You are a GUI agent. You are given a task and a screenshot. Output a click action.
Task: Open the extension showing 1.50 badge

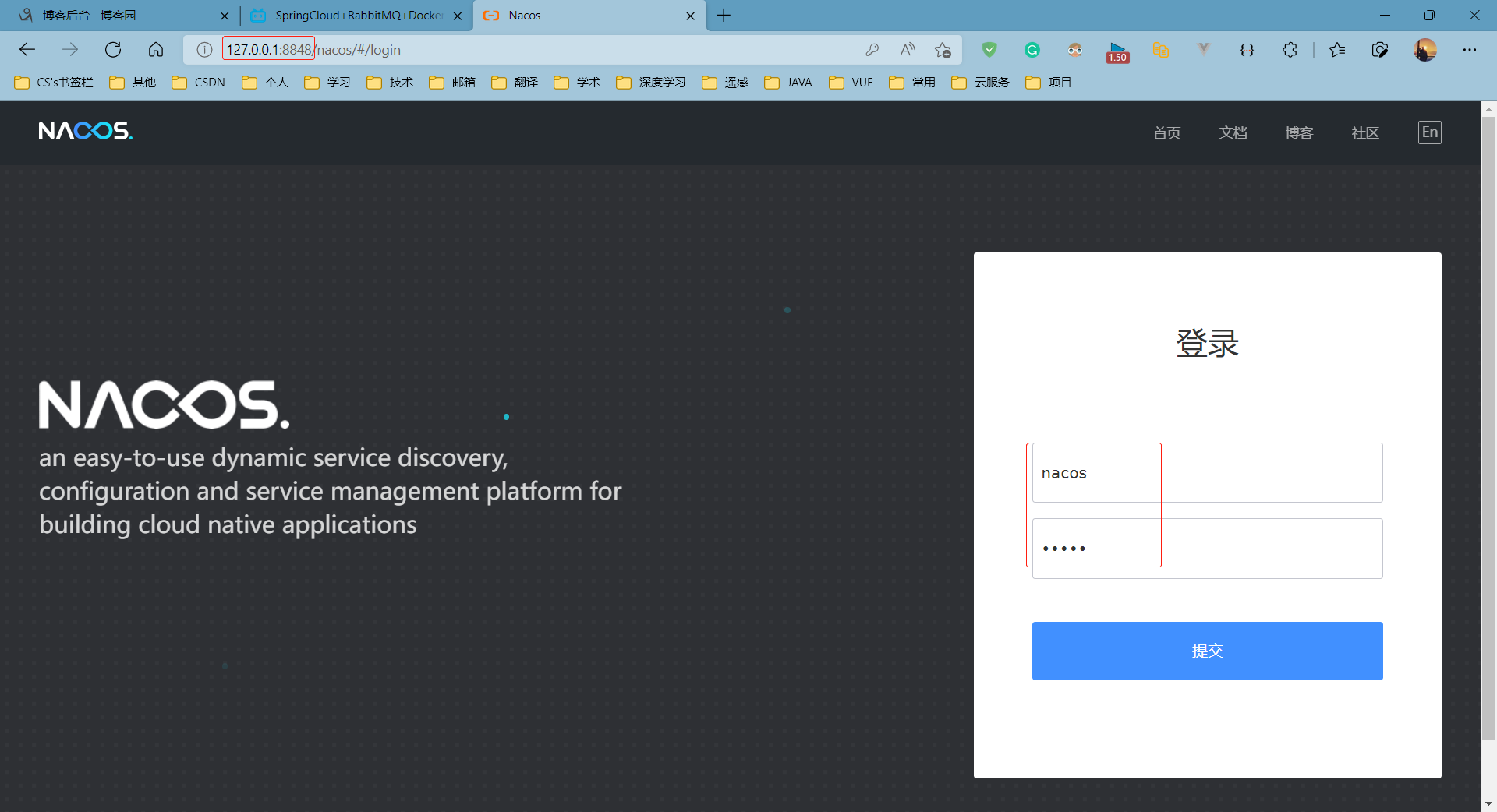pyautogui.click(x=1118, y=51)
